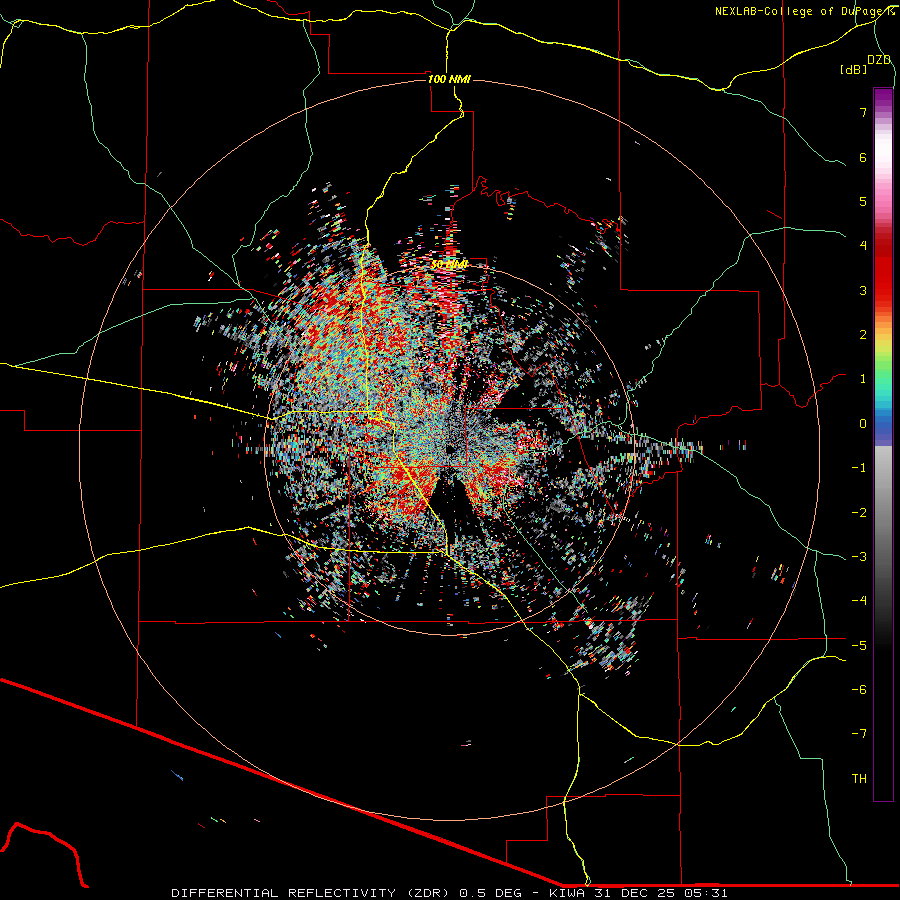Click the legend value 3 label
This screenshot has width=900, height=900.
pyautogui.click(x=863, y=290)
